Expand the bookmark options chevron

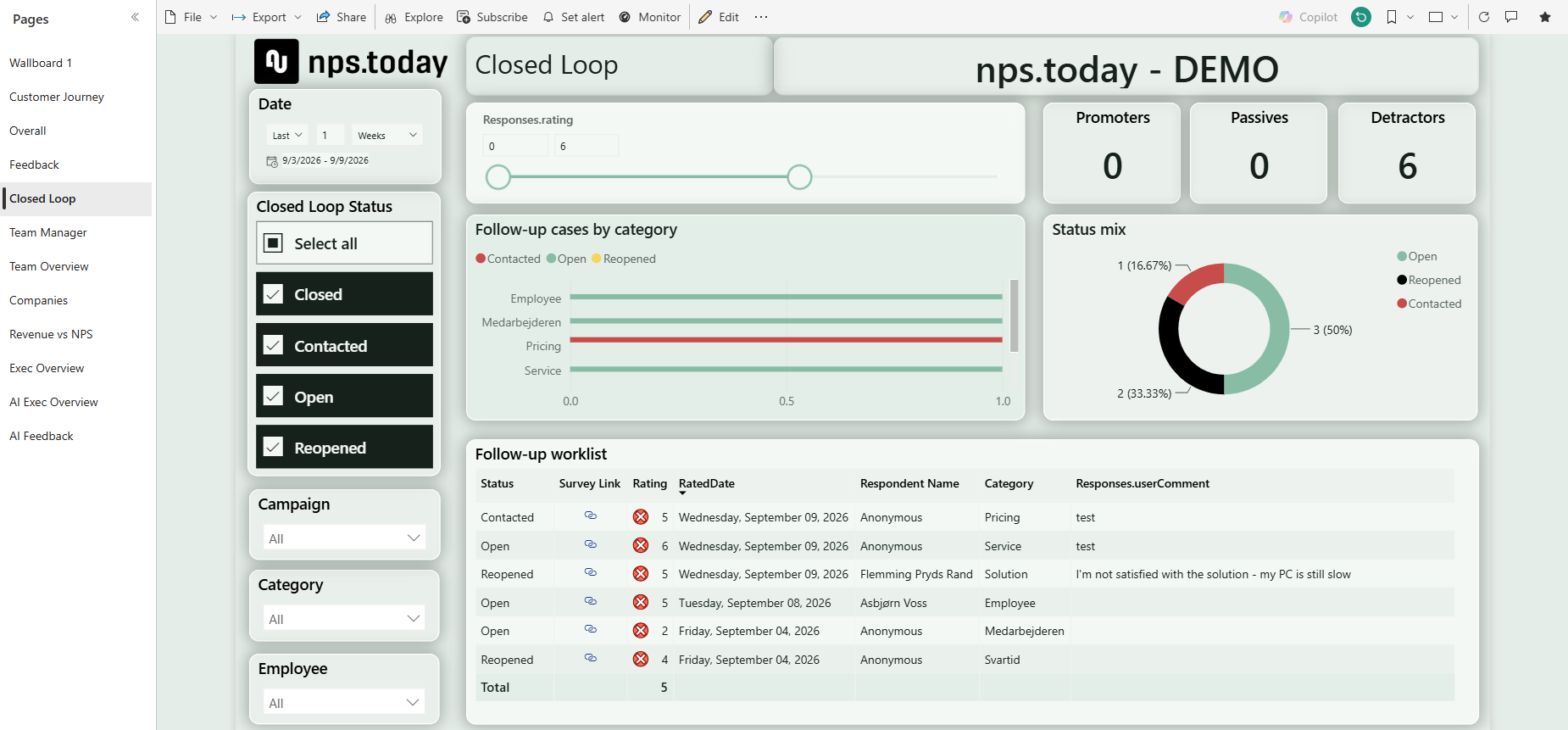point(1410,17)
